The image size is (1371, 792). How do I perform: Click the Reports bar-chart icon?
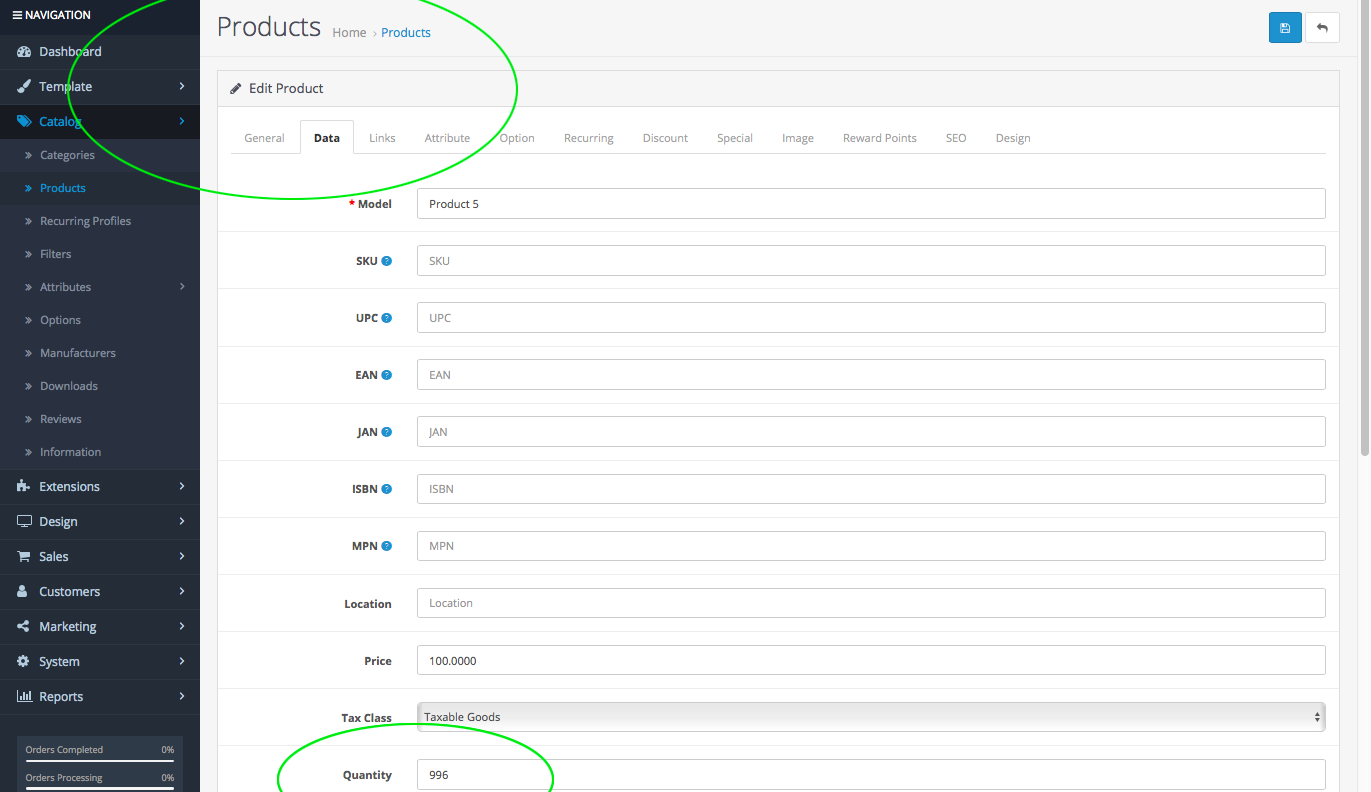pyautogui.click(x=24, y=696)
